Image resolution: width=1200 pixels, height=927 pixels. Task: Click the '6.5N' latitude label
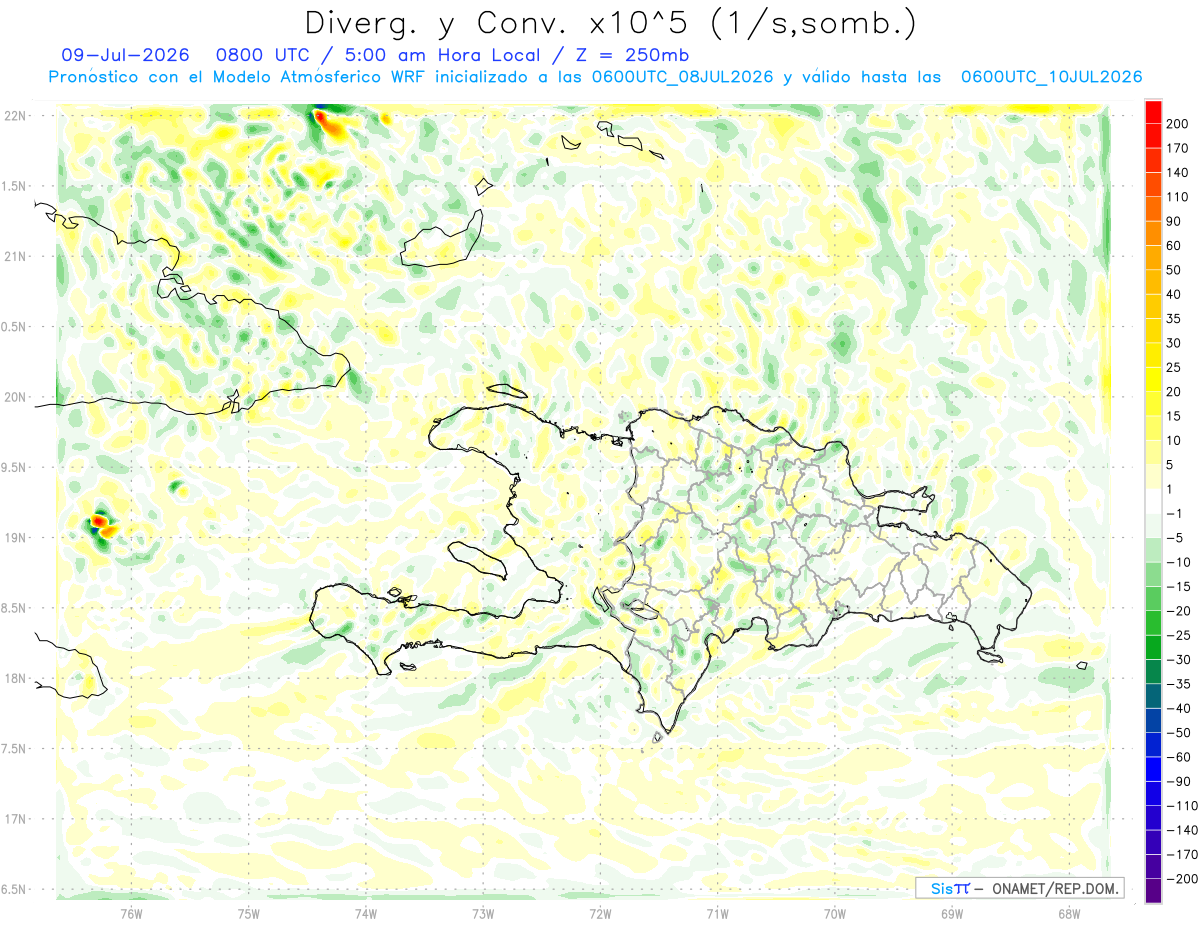coord(13,889)
